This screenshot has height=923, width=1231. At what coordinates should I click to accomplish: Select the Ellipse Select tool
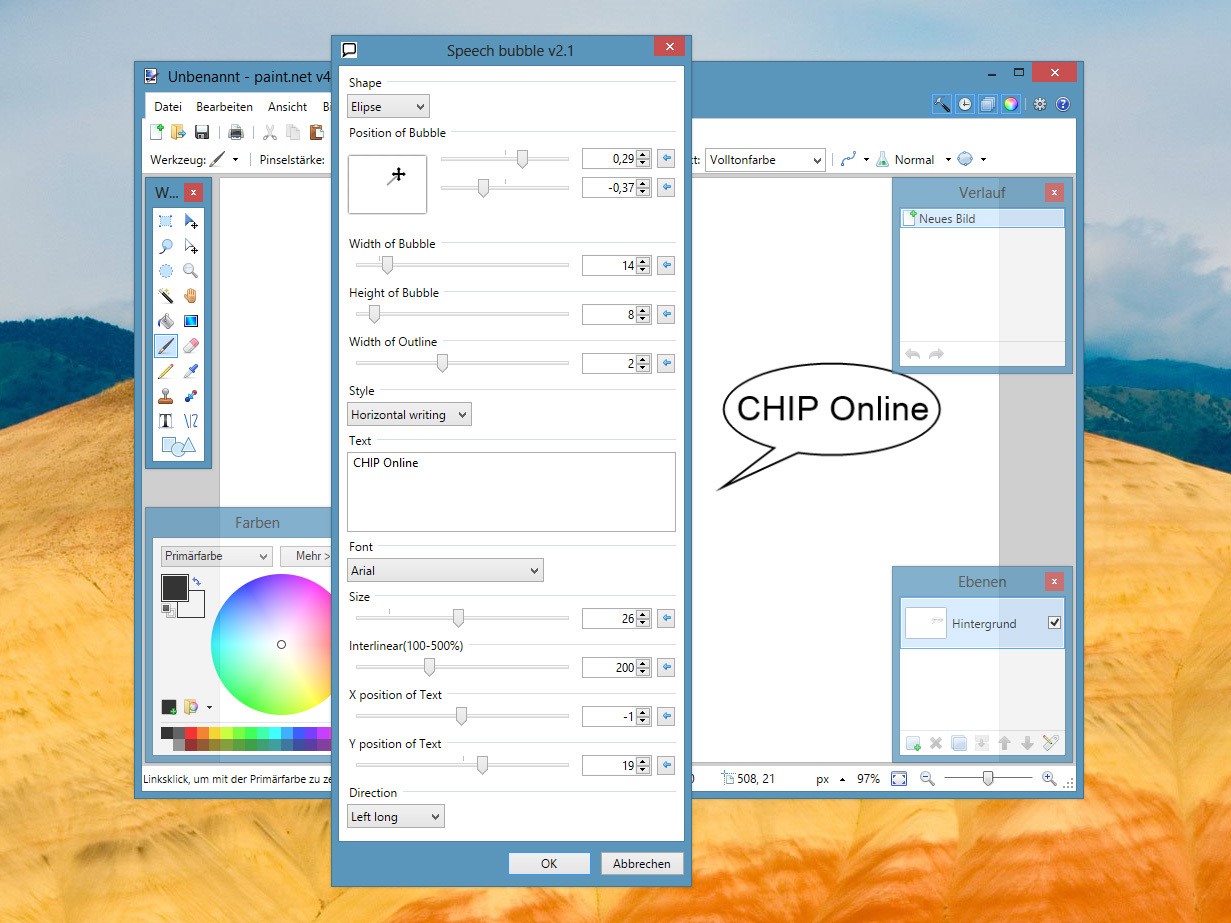click(166, 271)
